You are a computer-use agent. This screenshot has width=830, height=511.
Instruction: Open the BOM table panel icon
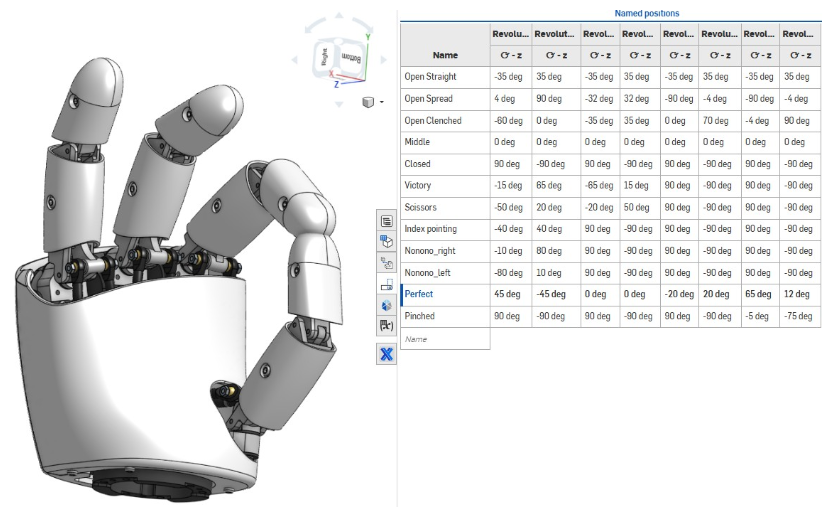pos(386,221)
